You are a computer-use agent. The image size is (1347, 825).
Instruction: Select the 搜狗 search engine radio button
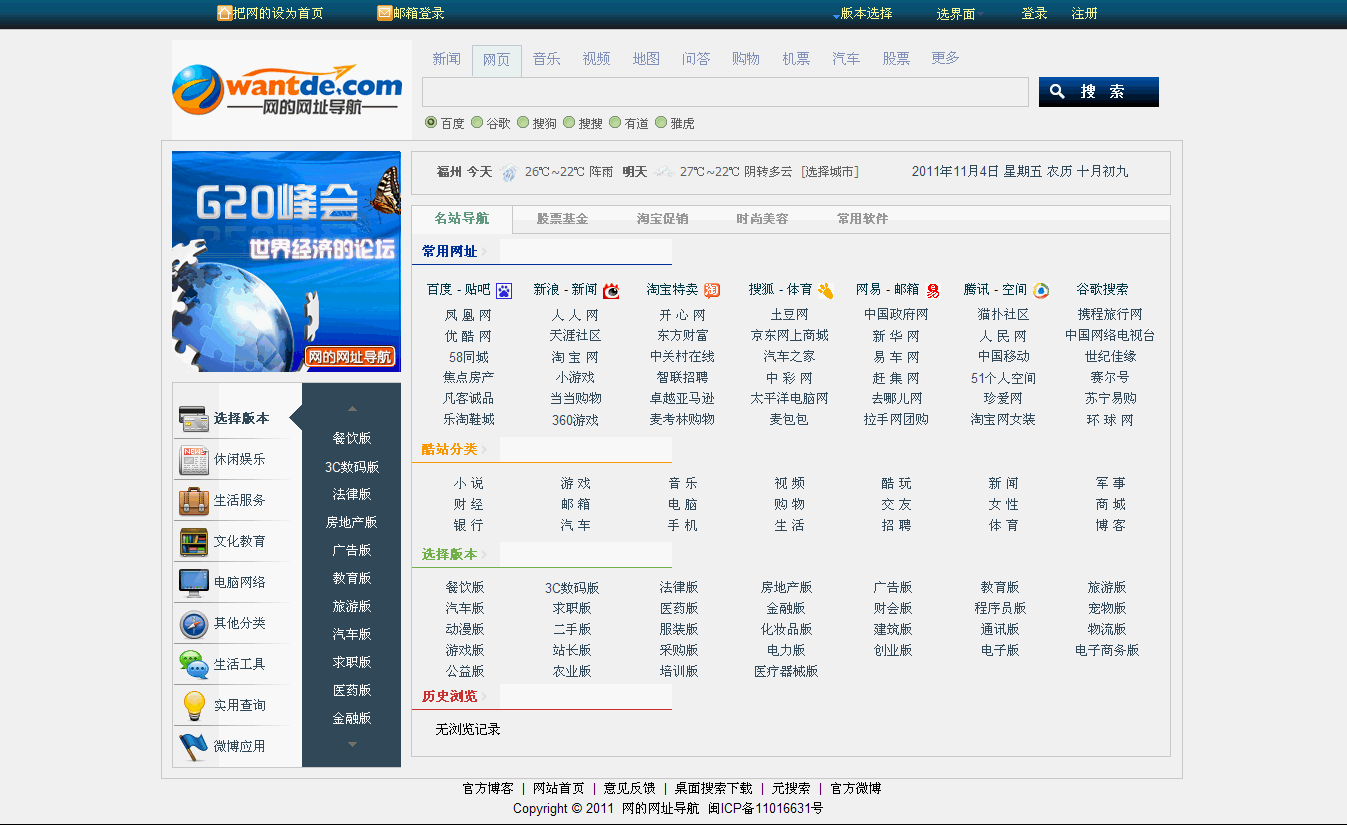point(523,122)
